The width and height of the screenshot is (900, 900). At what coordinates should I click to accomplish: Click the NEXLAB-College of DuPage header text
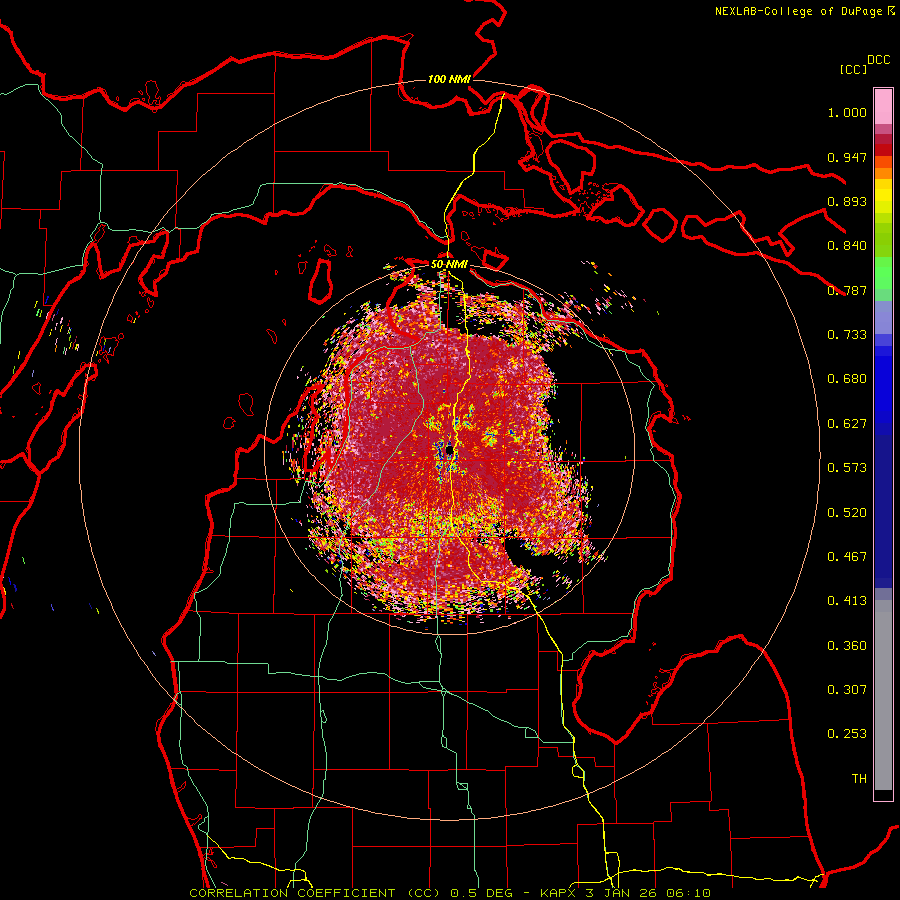click(805, 11)
